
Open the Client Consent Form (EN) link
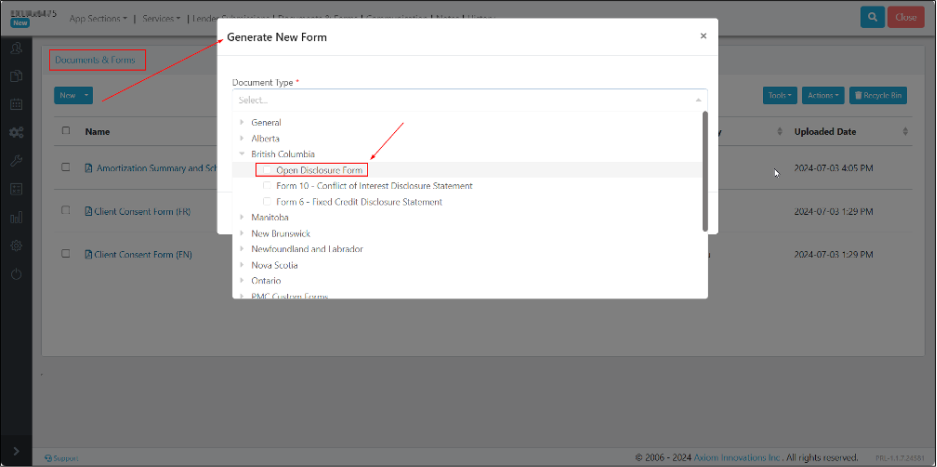pos(141,255)
